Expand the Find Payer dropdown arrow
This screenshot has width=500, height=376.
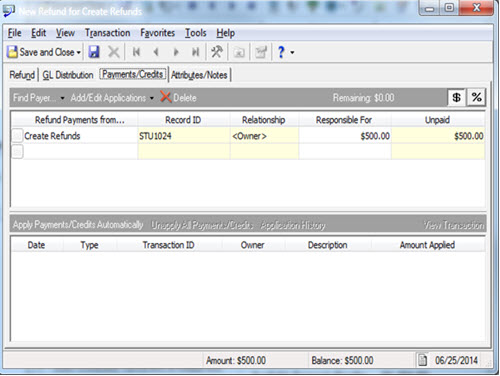(62, 98)
